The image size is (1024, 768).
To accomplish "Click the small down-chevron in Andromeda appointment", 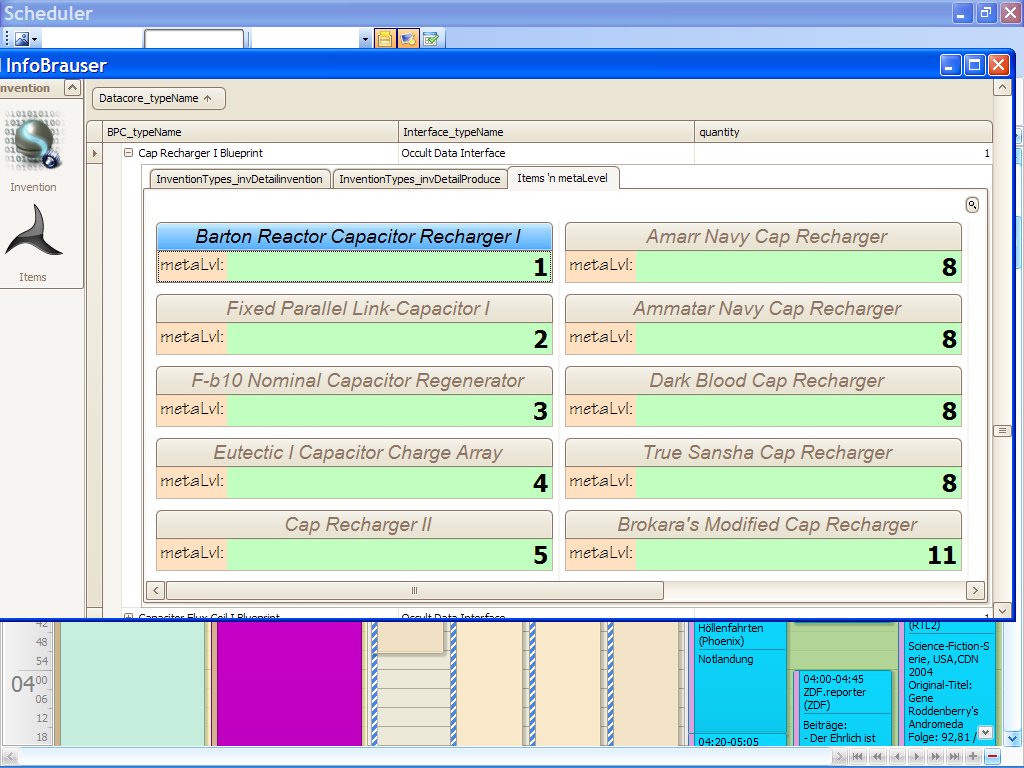I will point(985,733).
